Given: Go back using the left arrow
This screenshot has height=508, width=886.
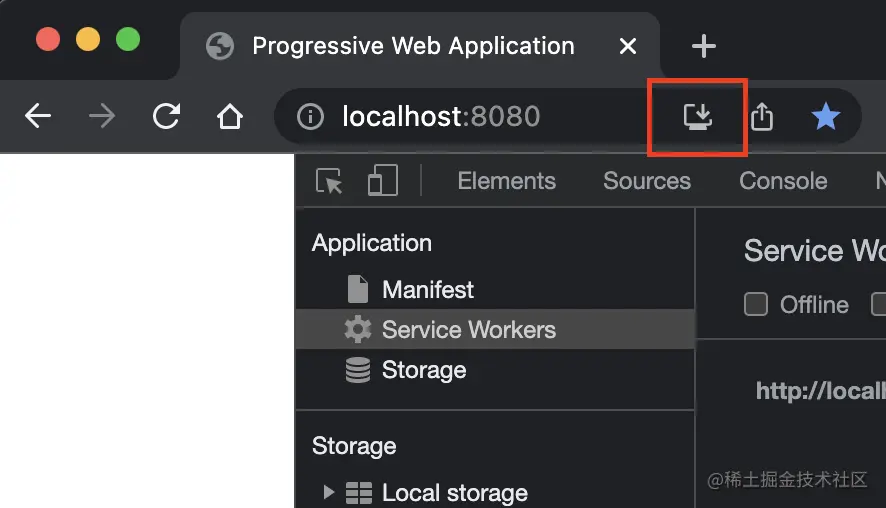Looking at the screenshot, I should [x=38, y=117].
